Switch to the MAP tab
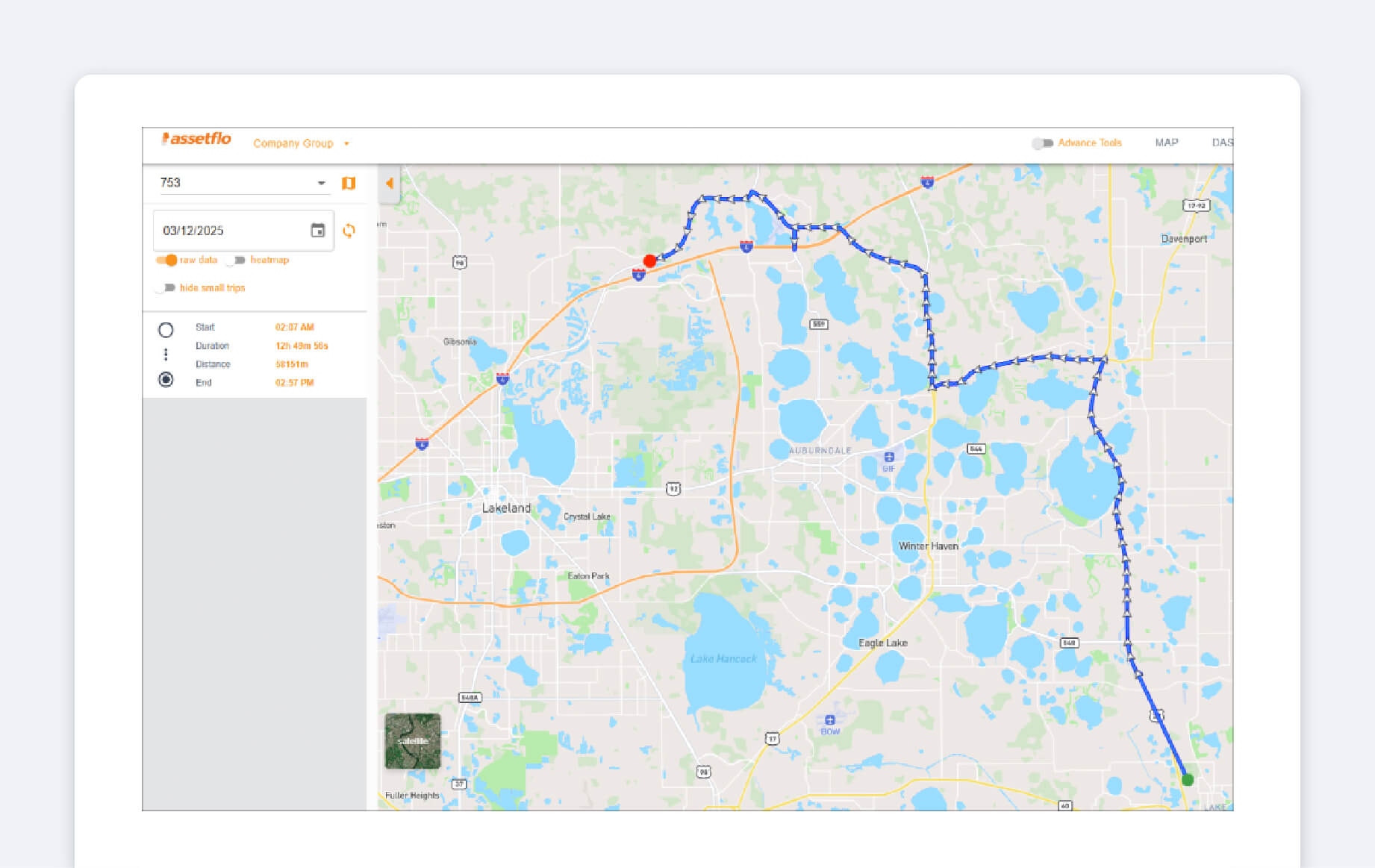The height and width of the screenshot is (868, 1375). pyautogui.click(x=1167, y=143)
